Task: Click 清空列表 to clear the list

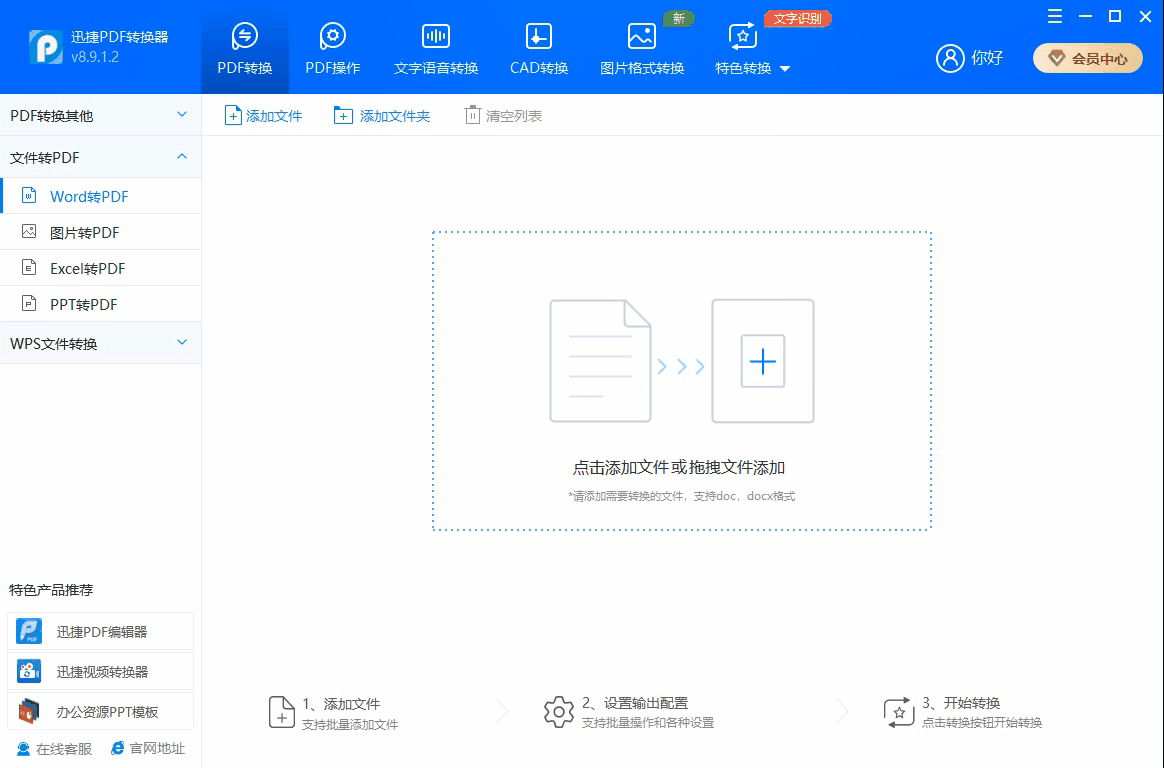Action: tap(503, 116)
